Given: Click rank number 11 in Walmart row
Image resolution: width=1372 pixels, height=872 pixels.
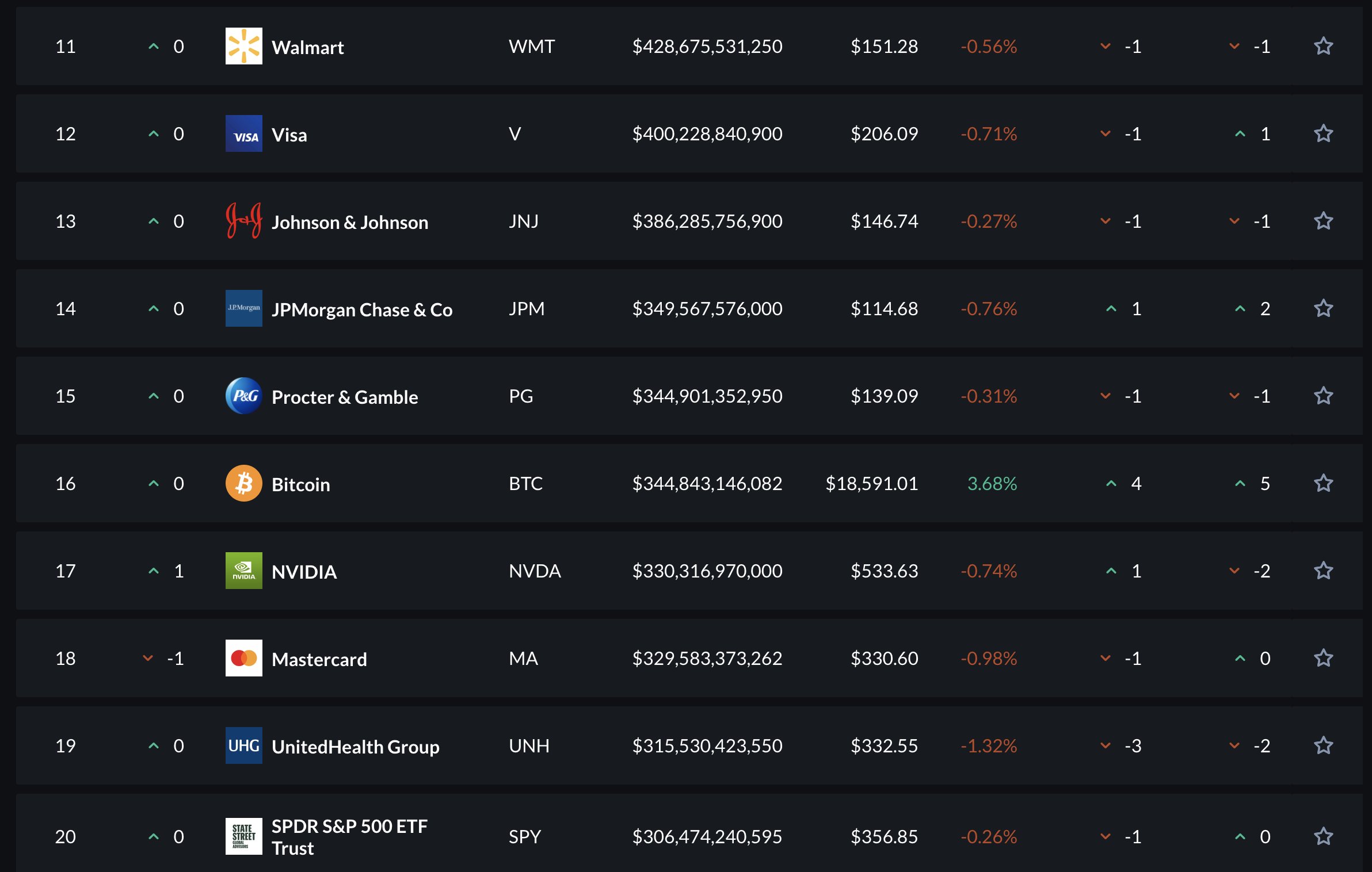Looking at the screenshot, I should click(66, 46).
